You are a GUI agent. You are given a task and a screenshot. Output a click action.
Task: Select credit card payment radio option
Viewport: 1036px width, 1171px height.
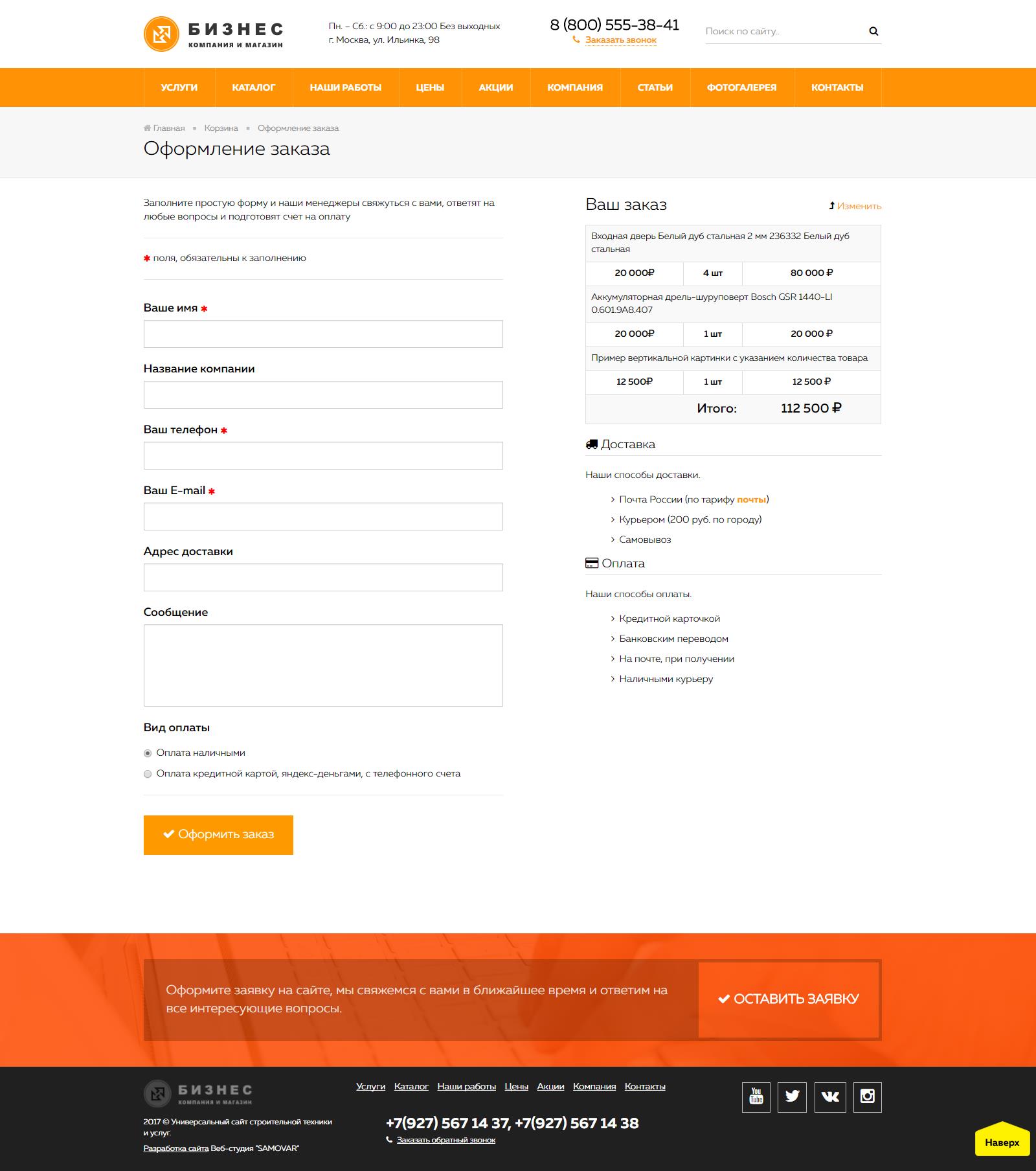pyautogui.click(x=148, y=774)
